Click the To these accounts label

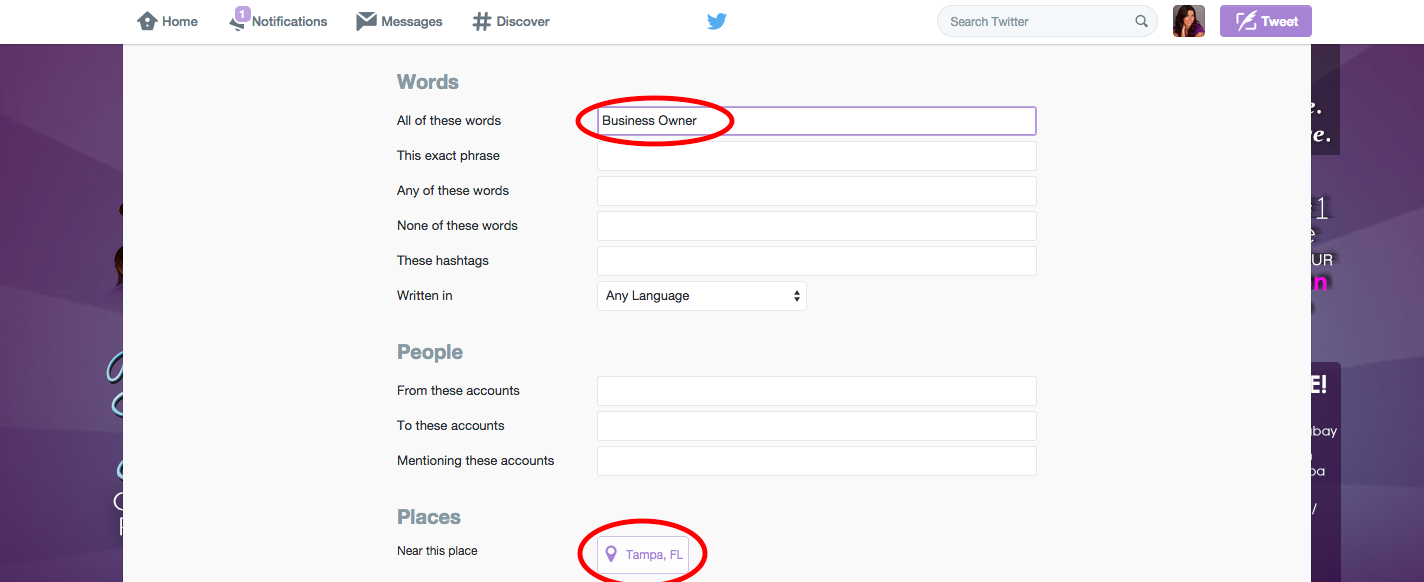[x=451, y=426]
